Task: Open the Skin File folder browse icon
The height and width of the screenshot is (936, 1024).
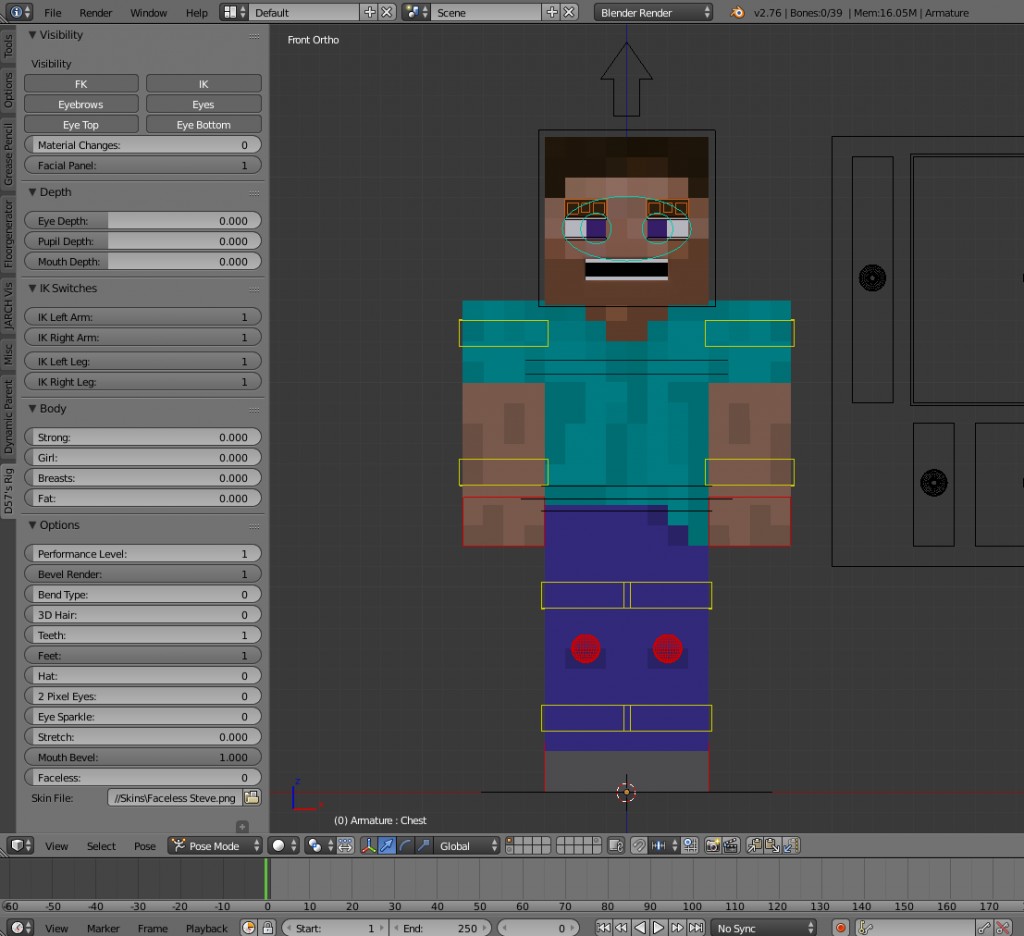Action: tap(253, 798)
